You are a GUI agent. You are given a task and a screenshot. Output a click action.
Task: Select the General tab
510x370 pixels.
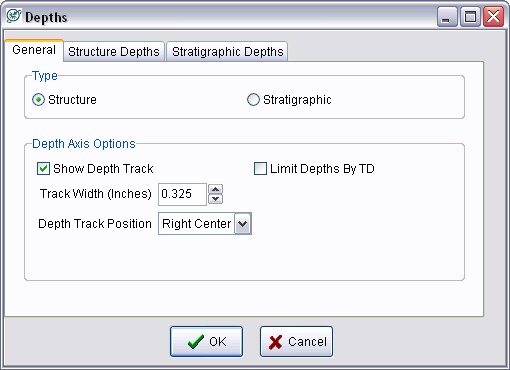pos(34,50)
